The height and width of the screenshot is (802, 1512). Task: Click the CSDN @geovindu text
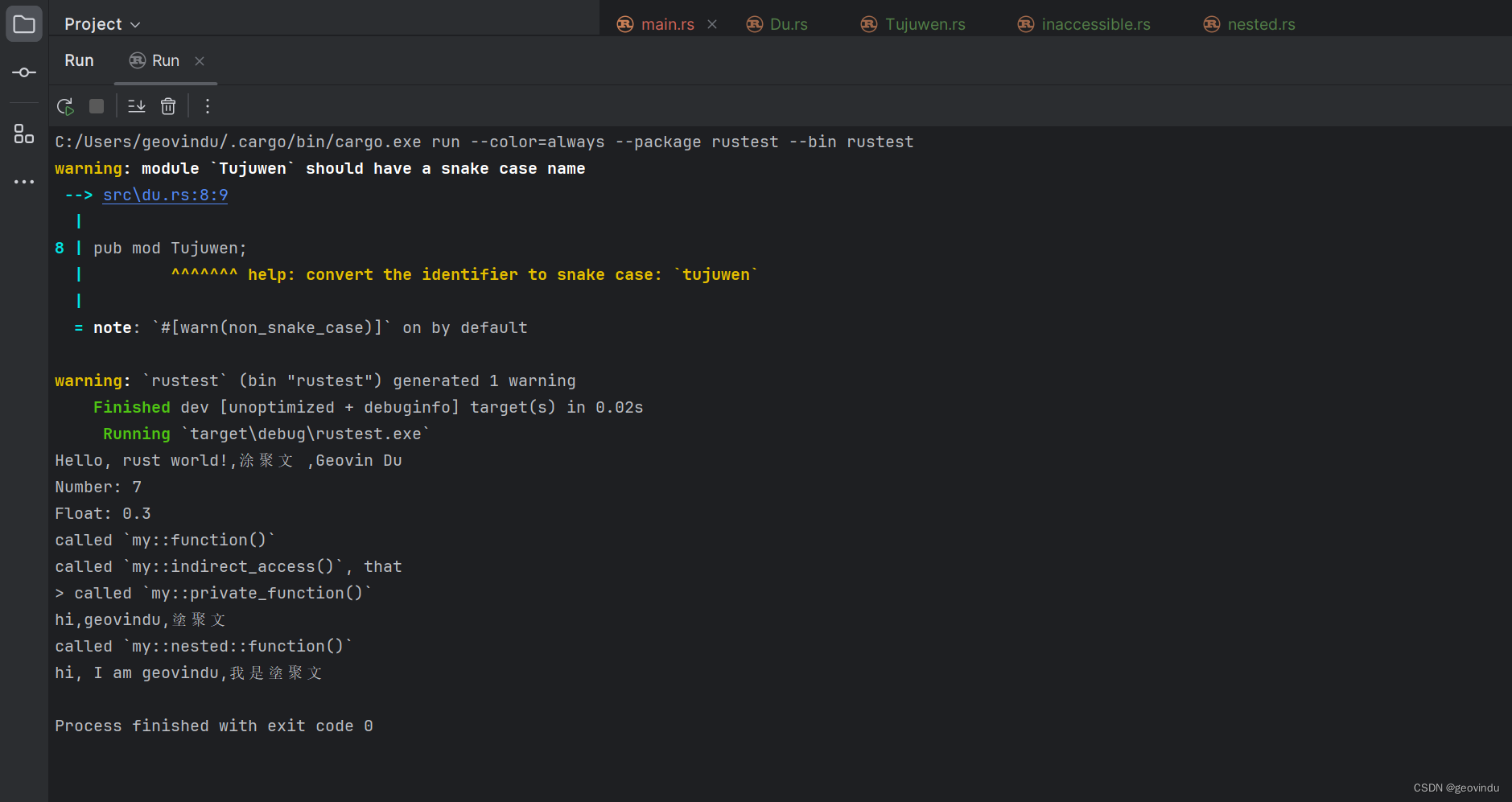click(x=1456, y=788)
